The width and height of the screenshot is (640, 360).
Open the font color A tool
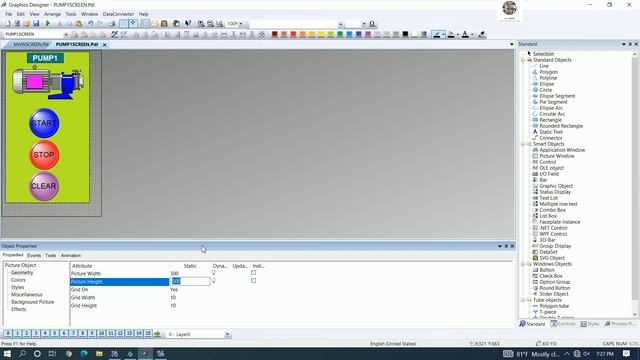(x=465, y=35)
